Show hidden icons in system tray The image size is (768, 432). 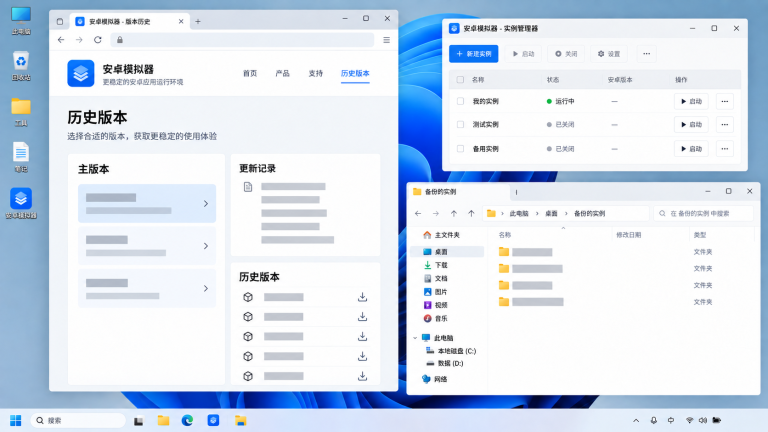(x=636, y=420)
